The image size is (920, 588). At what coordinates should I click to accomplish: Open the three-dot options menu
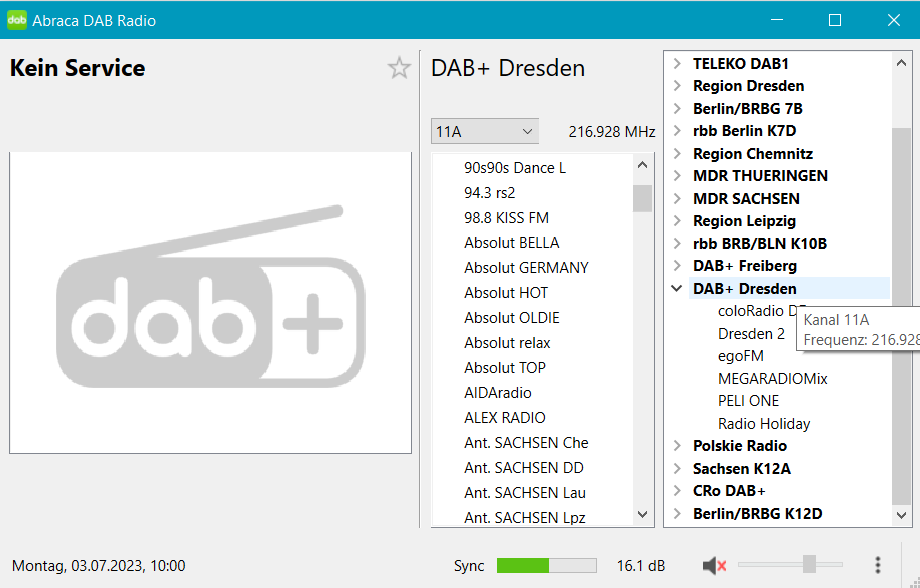pyautogui.click(x=877, y=566)
